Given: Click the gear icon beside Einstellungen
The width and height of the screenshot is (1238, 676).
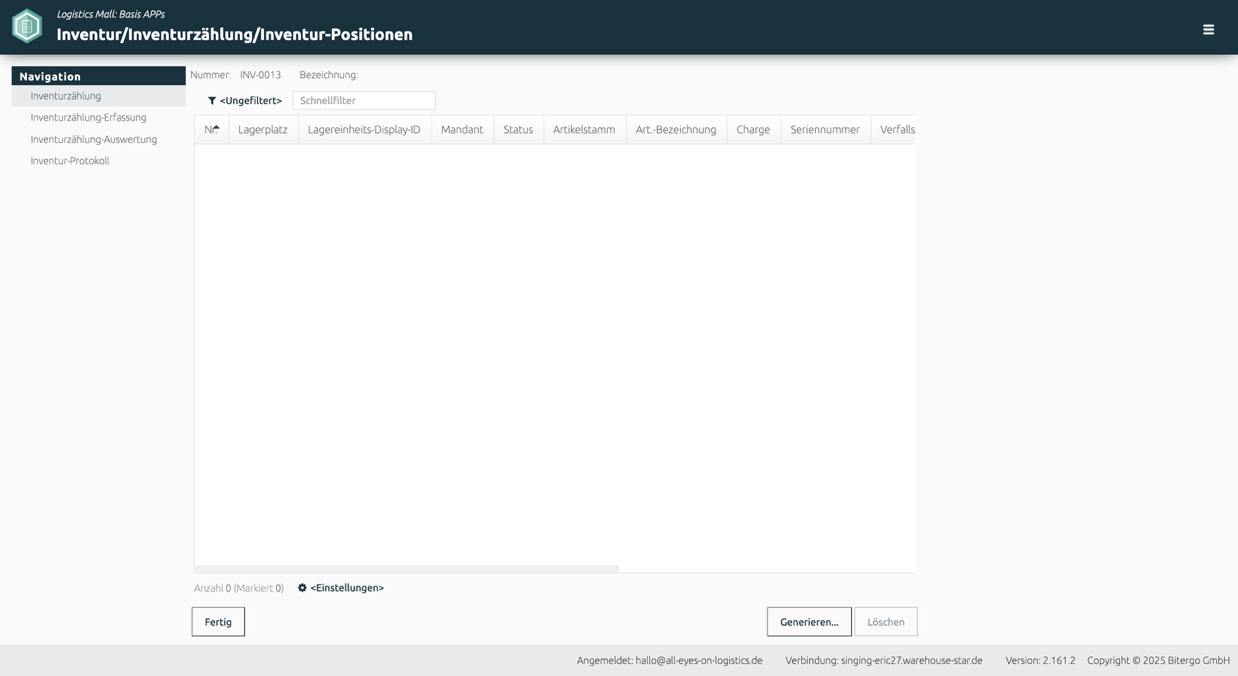Looking at the screenshot, I should pos(302,588).
